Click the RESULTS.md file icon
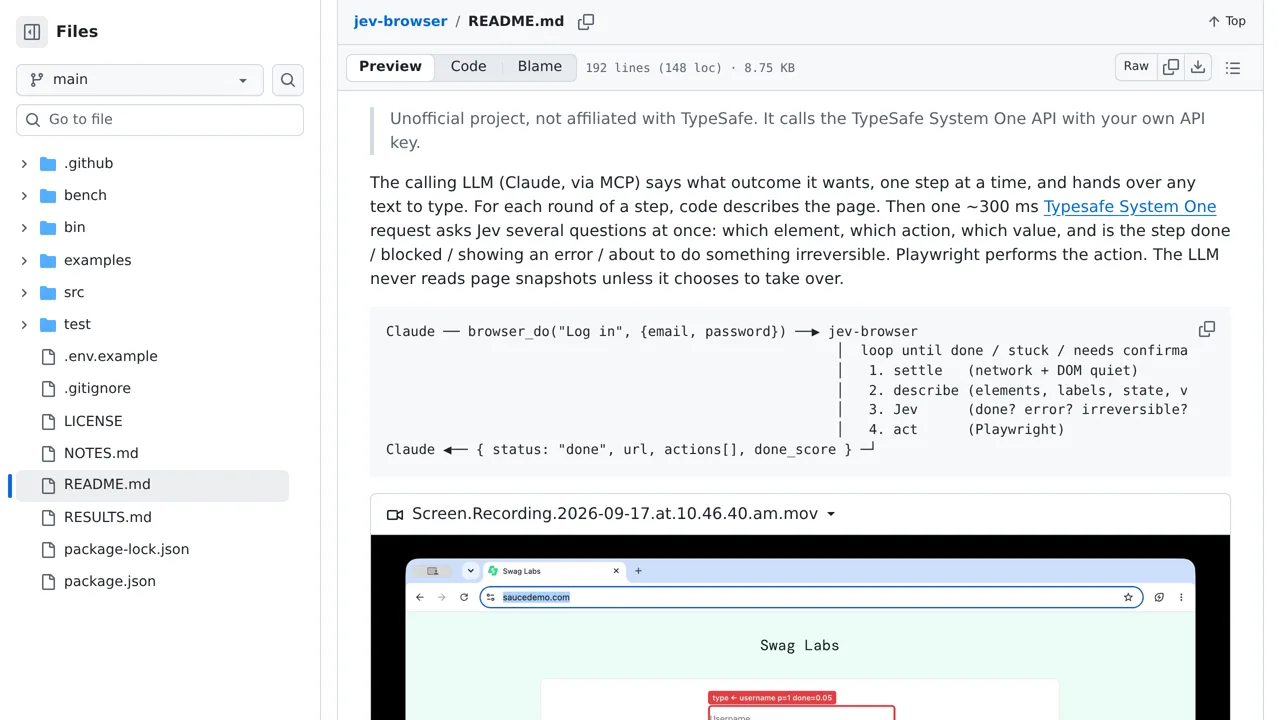Image resolution: width=1280 pixels, height=720 pixels. pyautogui.click(x=48, y=517)
